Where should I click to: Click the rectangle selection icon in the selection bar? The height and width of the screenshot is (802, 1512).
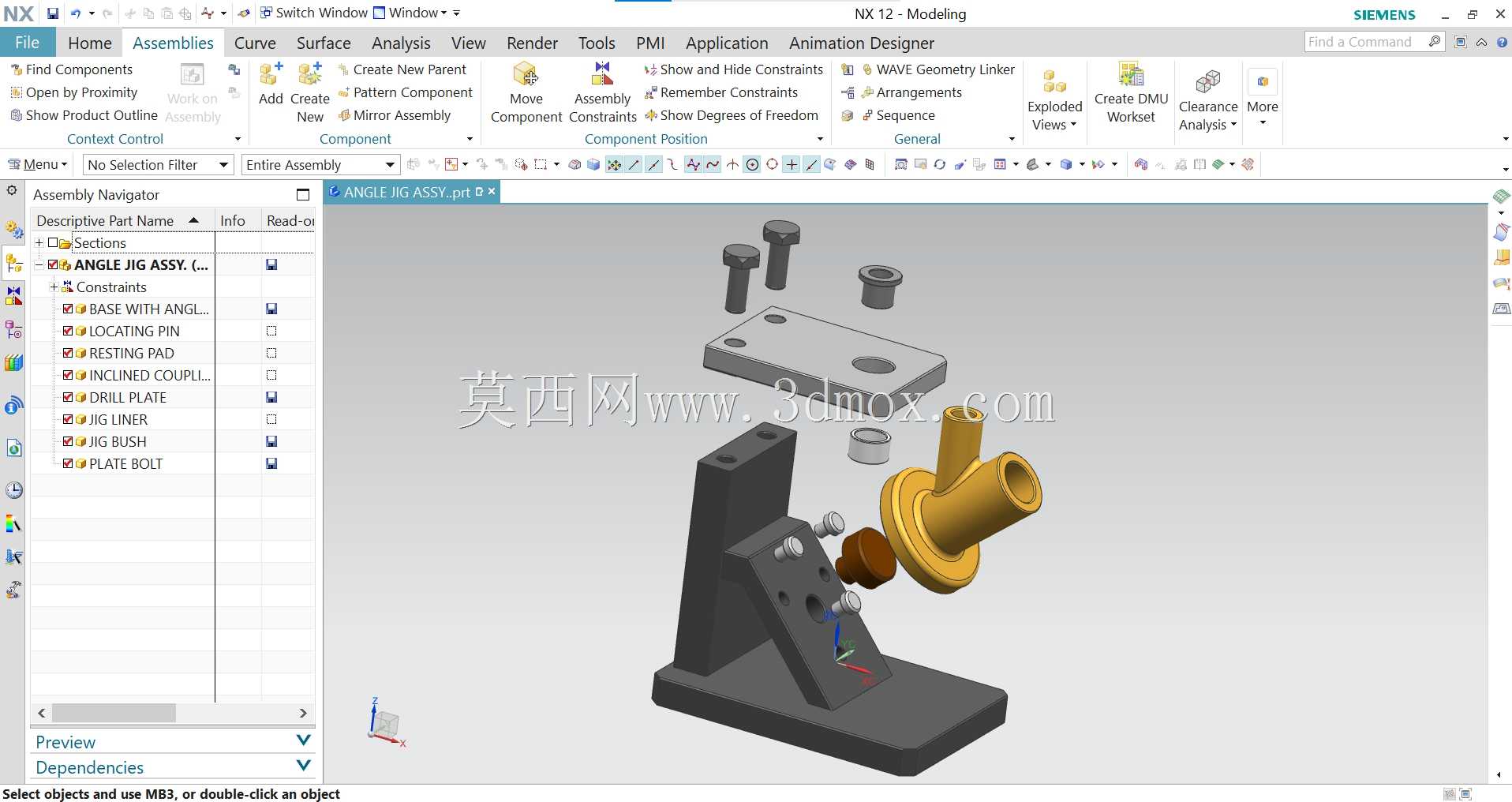[x=541, y=164]
